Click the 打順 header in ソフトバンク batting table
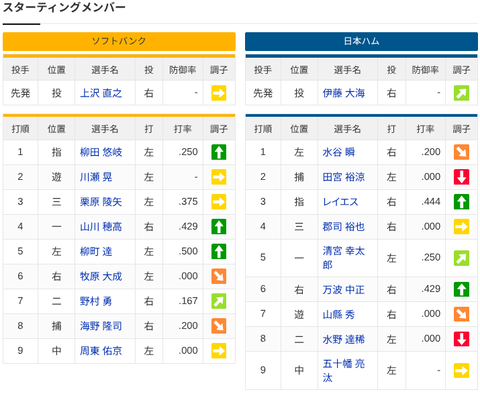 [x=20, y=129]
